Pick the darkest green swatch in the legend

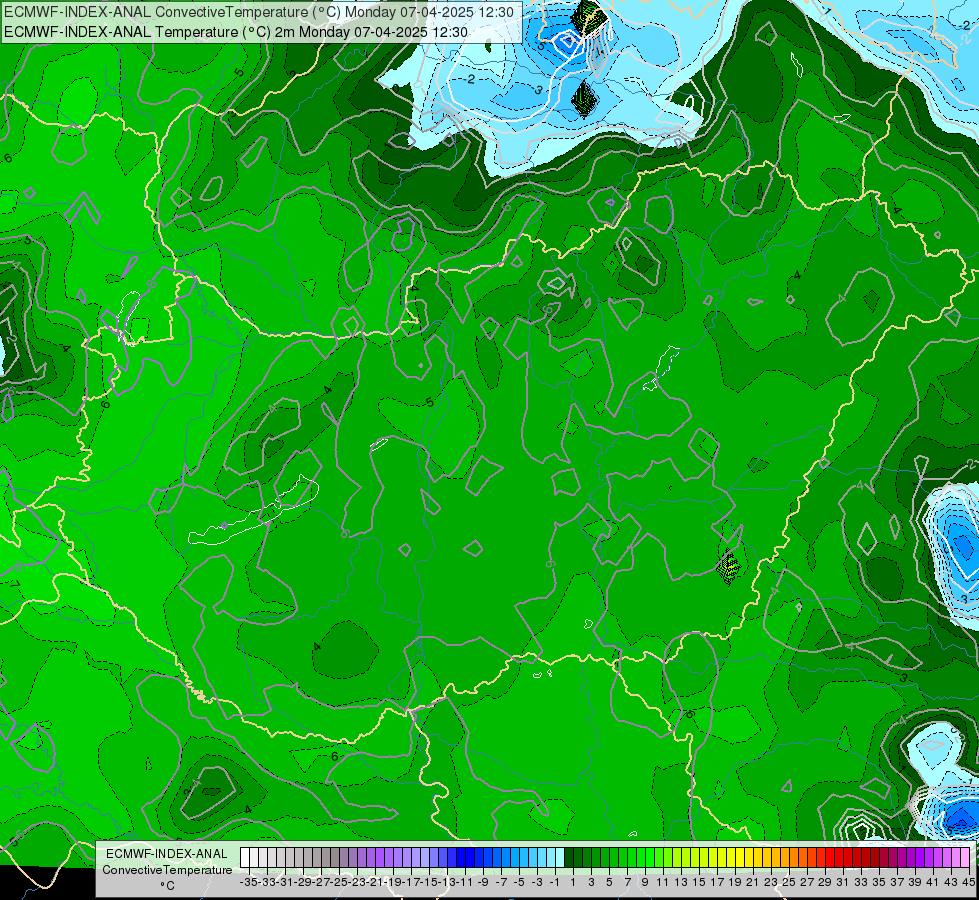(x=569, y=858)
